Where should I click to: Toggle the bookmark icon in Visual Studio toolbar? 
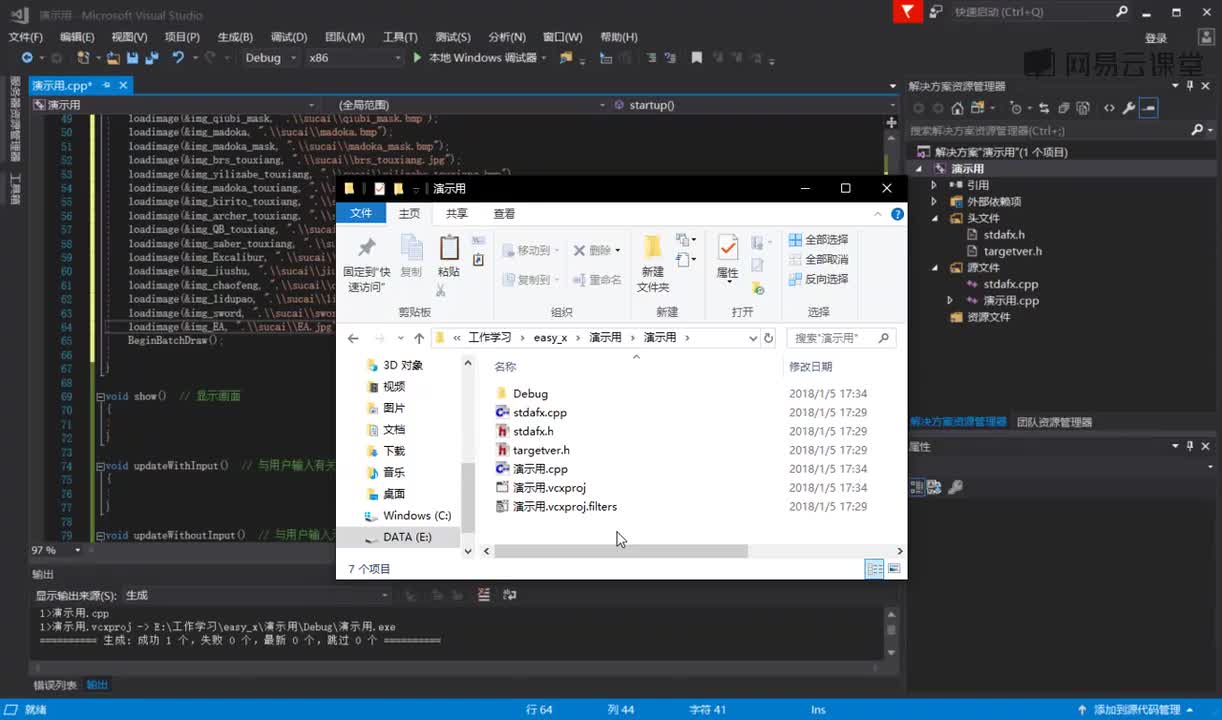tap(697, 58)
